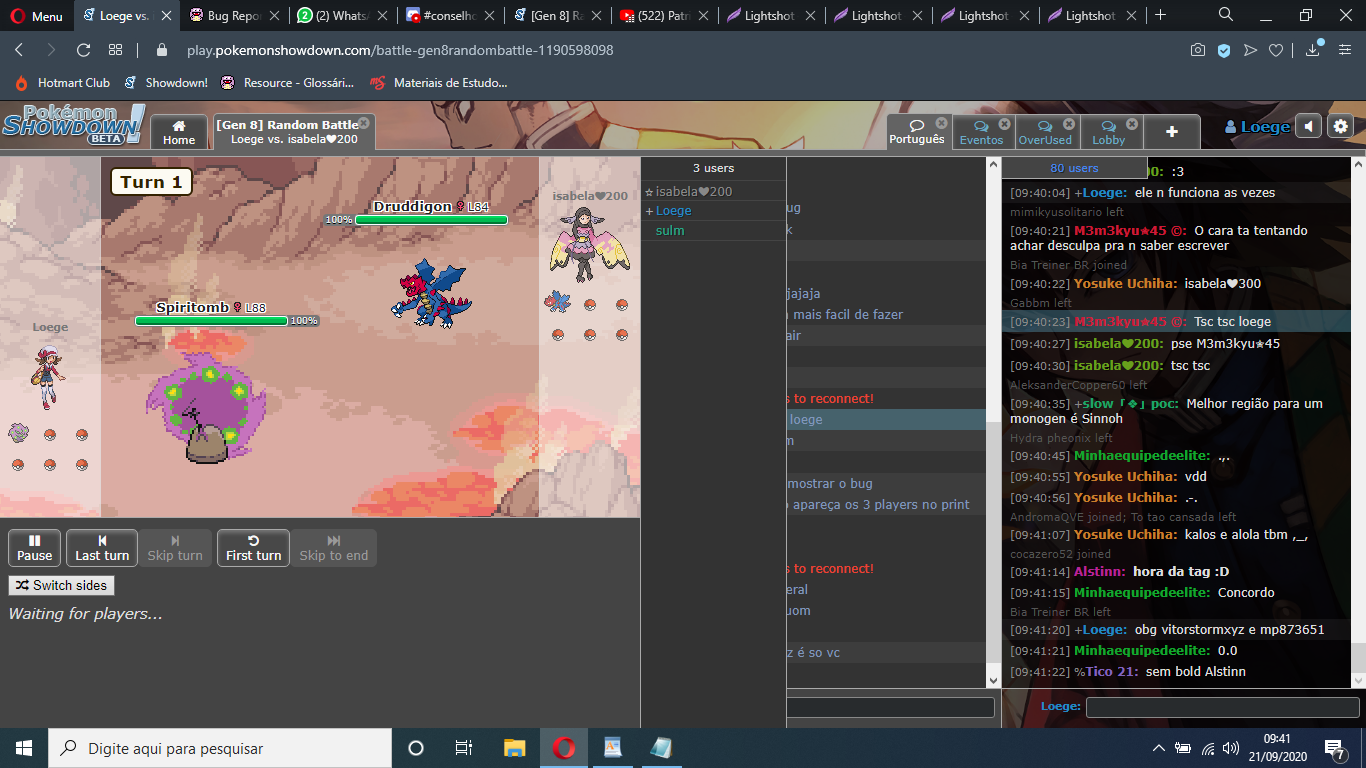Open a new browser tab with plus
Screen dimensions: 1366x768
pyautogui.click(x=1160, y=15)
